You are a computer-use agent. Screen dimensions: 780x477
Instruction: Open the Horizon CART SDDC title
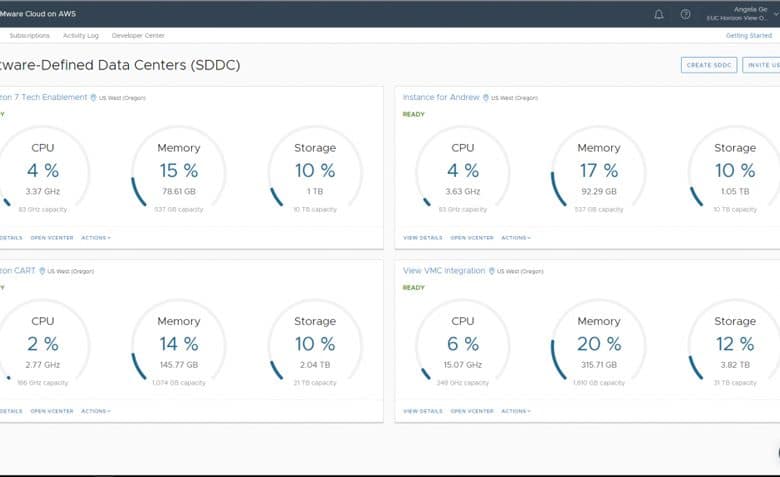point(18,271)
